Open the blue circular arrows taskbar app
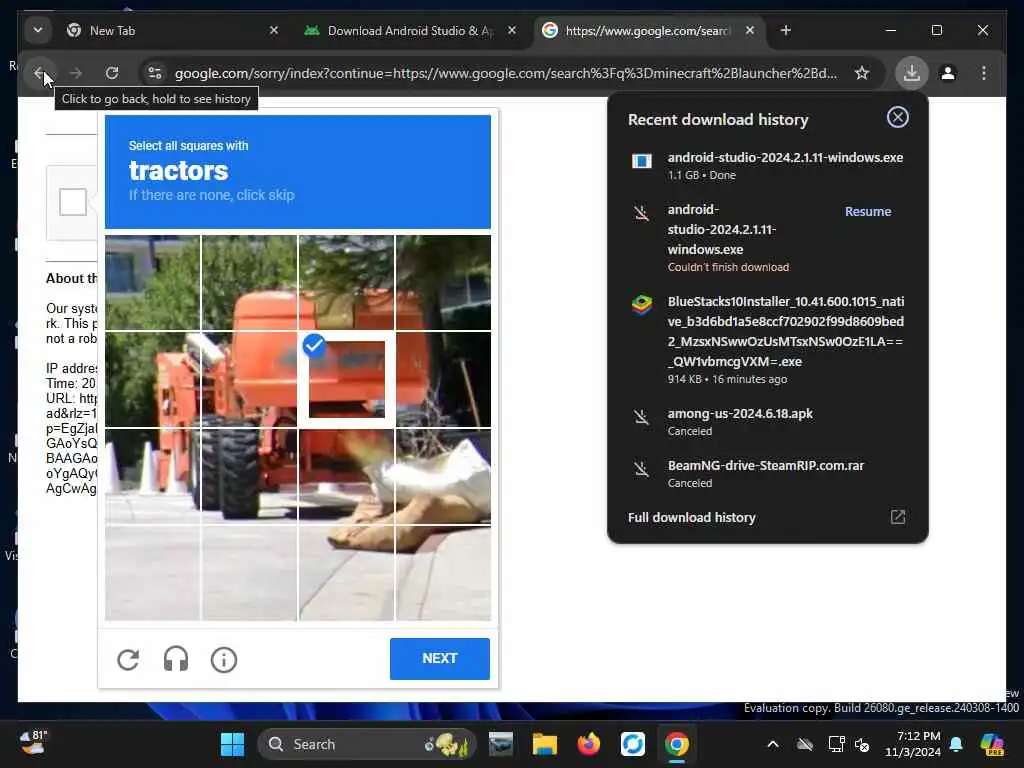This screenshot has height=768, width=1024. (632, 744)
